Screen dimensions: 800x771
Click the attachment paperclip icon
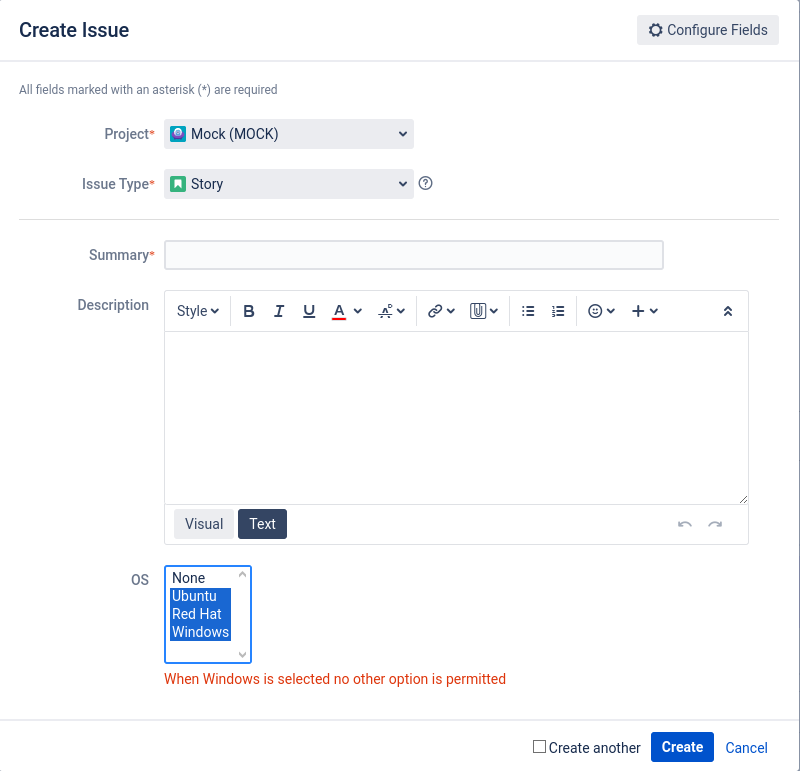[478, 311]
